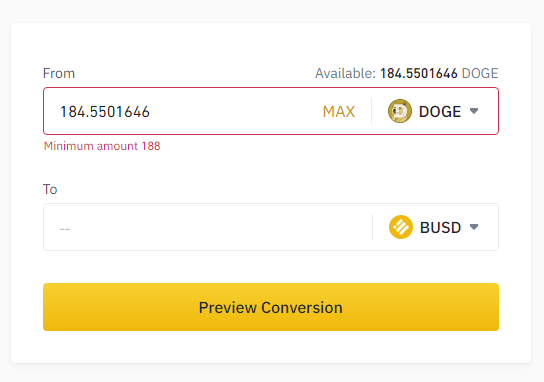Open the To selector via BUSD label
The width and height of the screenshot is (544, 382).
point(440,228)
